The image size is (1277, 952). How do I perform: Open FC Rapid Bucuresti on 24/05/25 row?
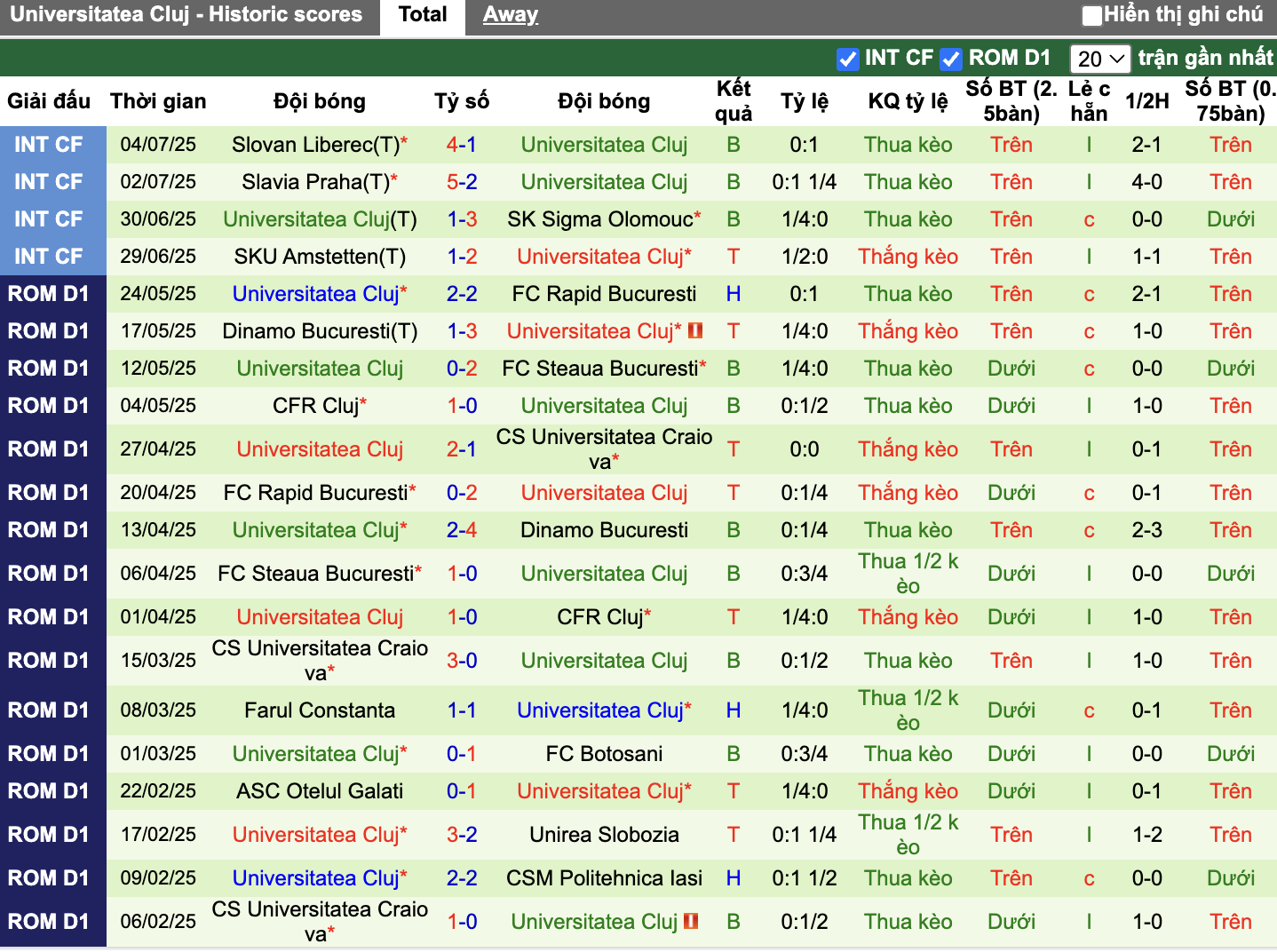click(604, 294)
